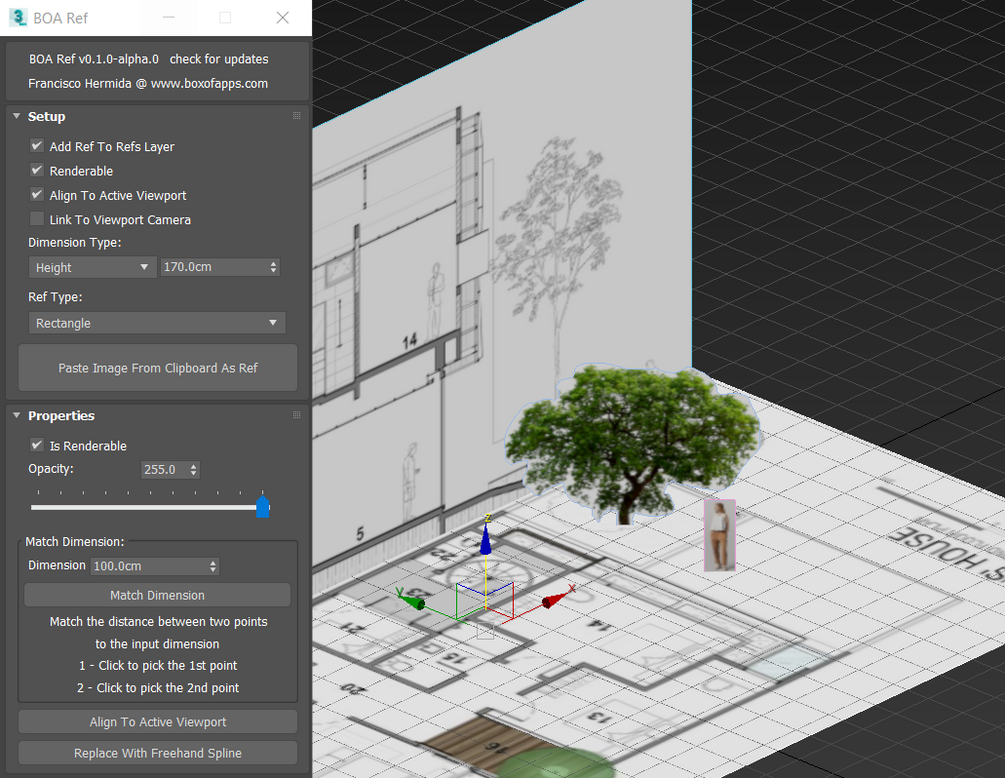Click the Match Dimension button
The height and width of the screenshot is (778, 1005).
point(157,595)
